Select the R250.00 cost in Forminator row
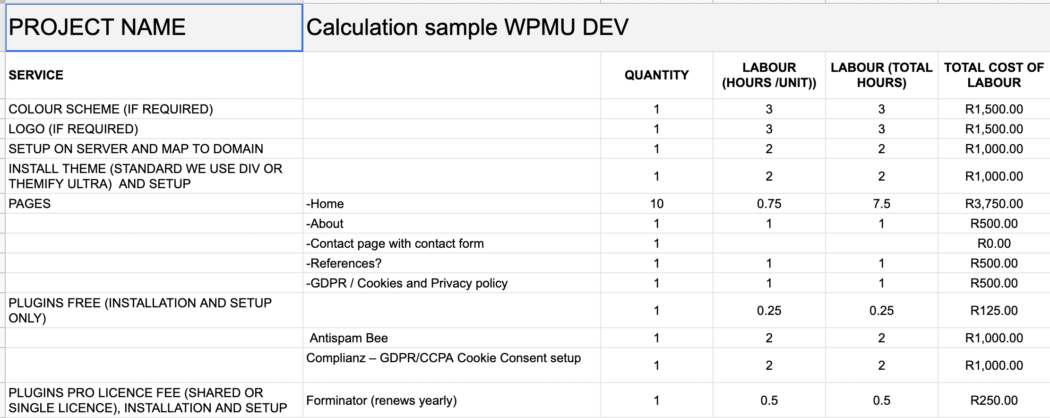1050x418 pixels. pyautogui.click(x=994, y=401)
